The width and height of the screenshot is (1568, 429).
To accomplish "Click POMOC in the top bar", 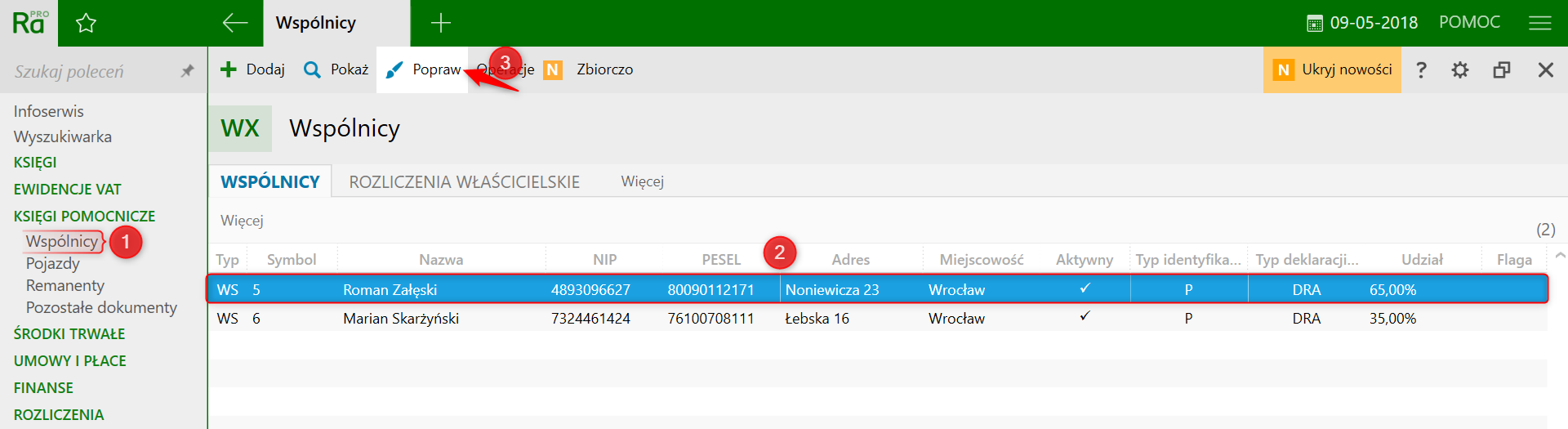I will 1469,22.
